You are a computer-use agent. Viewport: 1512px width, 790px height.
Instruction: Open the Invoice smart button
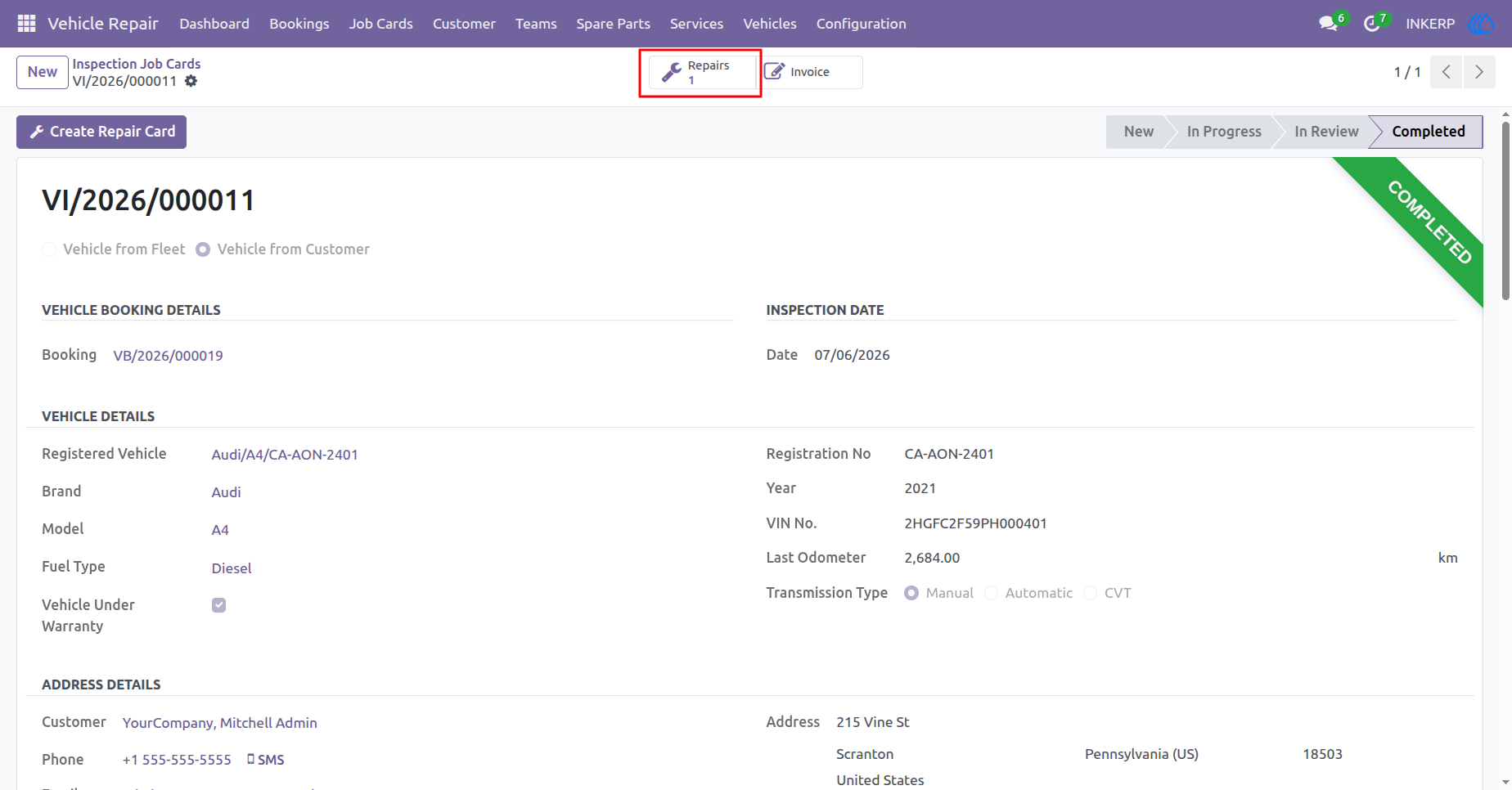[x=810, y=72]
